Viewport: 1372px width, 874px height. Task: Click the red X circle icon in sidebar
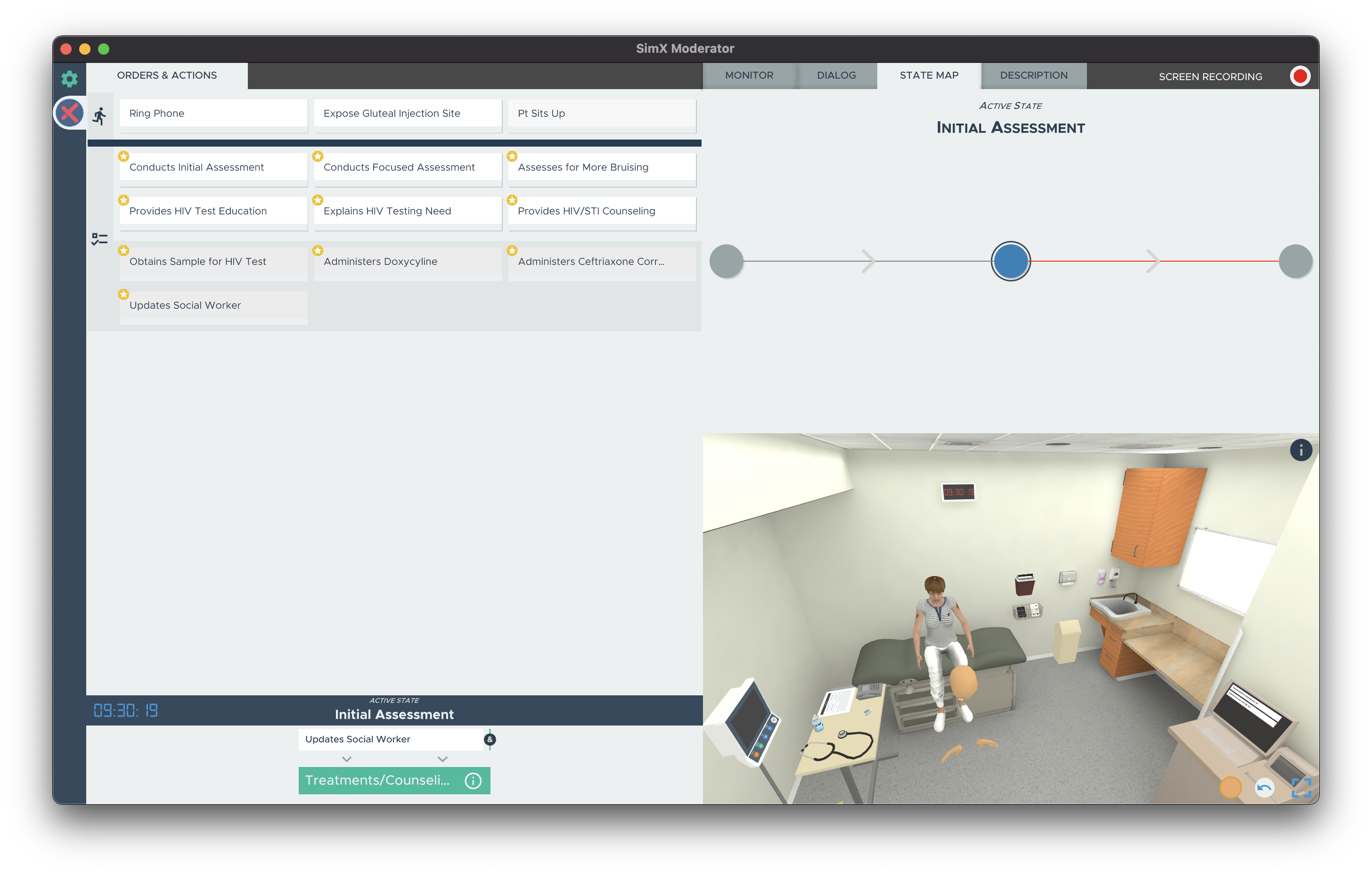(x=70, y=113)
